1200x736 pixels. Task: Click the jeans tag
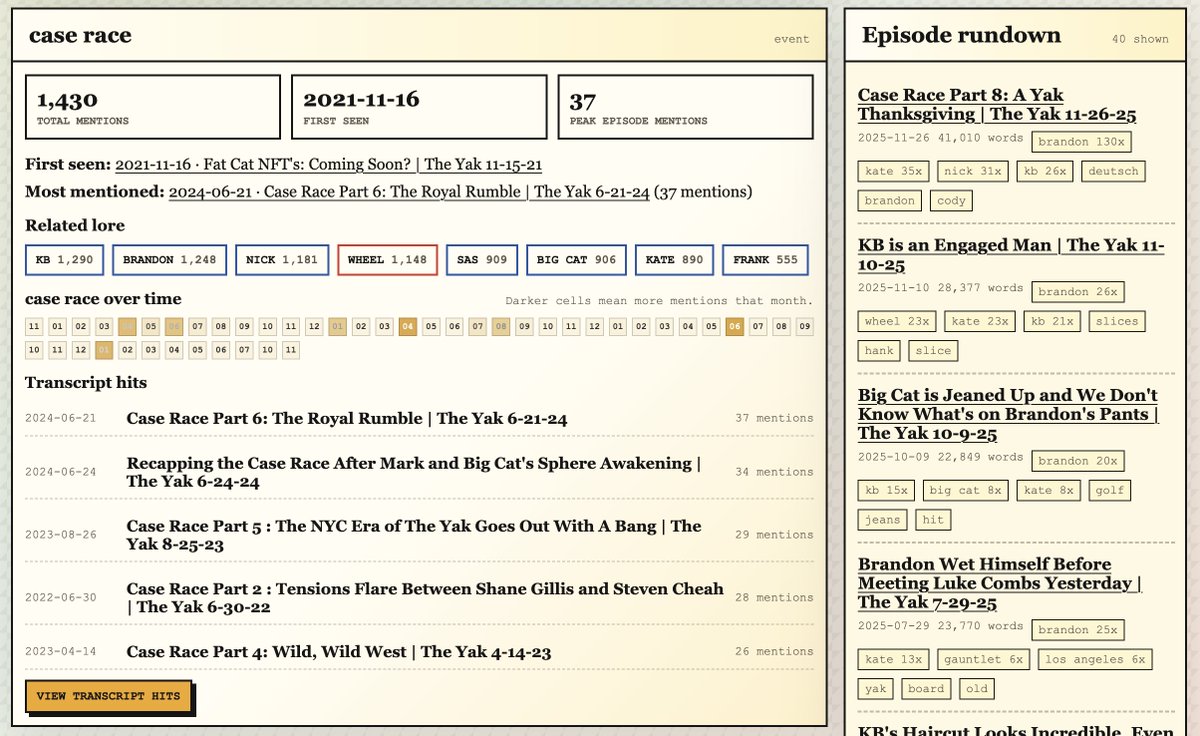pos(883,519)
